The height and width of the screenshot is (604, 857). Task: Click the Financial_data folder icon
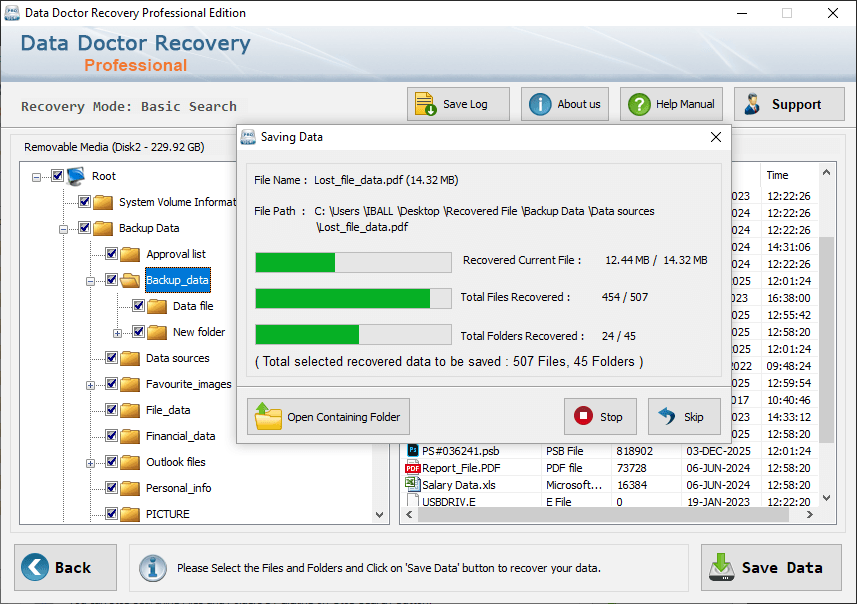coord(130,436)
